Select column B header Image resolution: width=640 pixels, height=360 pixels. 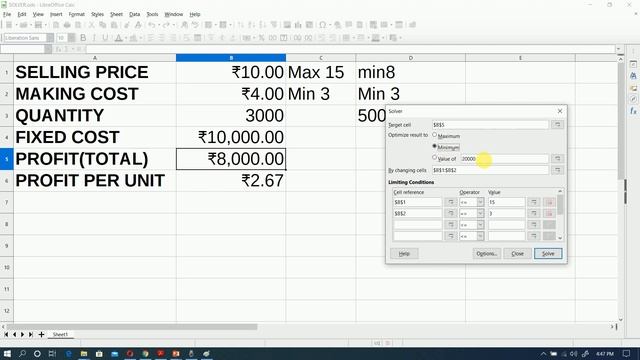(x=231, y=58)
